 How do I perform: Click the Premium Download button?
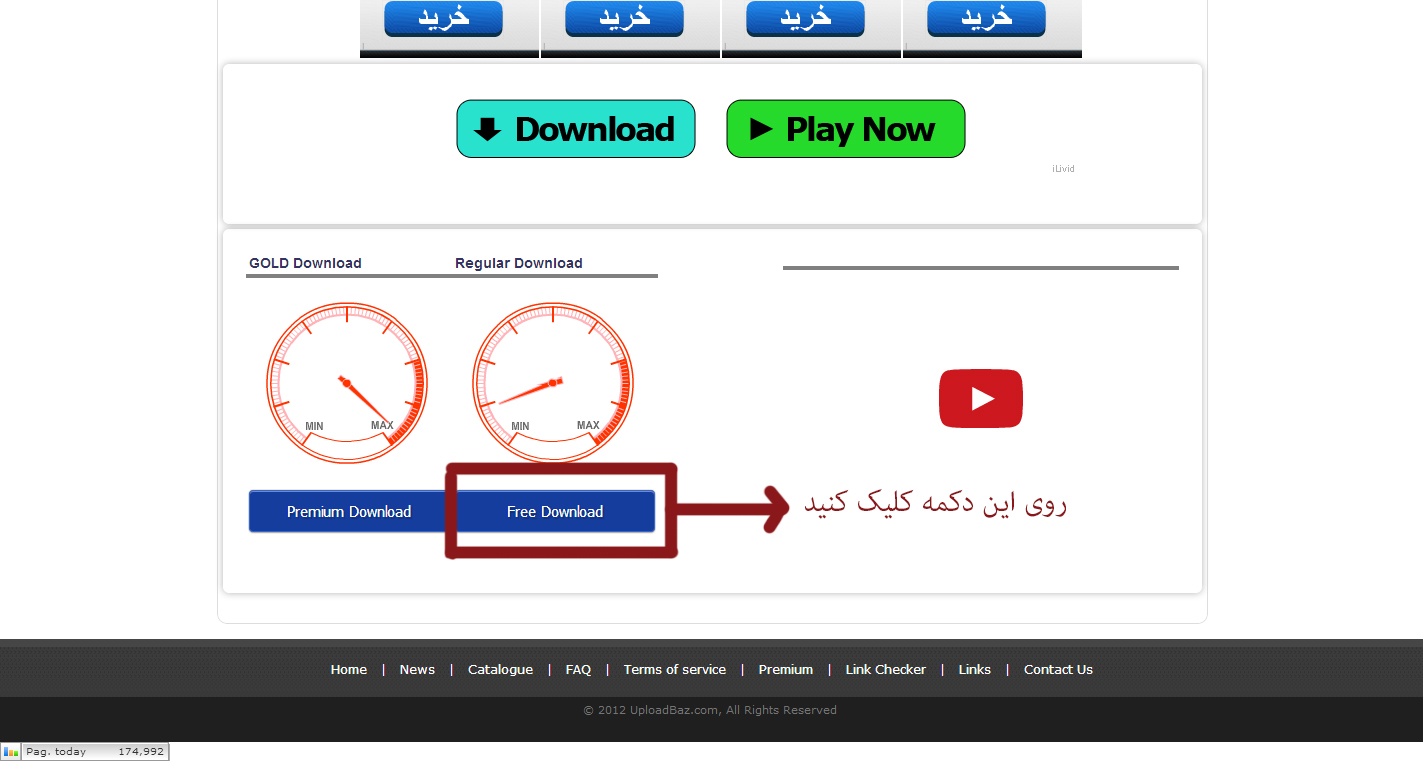pos(348,511)
